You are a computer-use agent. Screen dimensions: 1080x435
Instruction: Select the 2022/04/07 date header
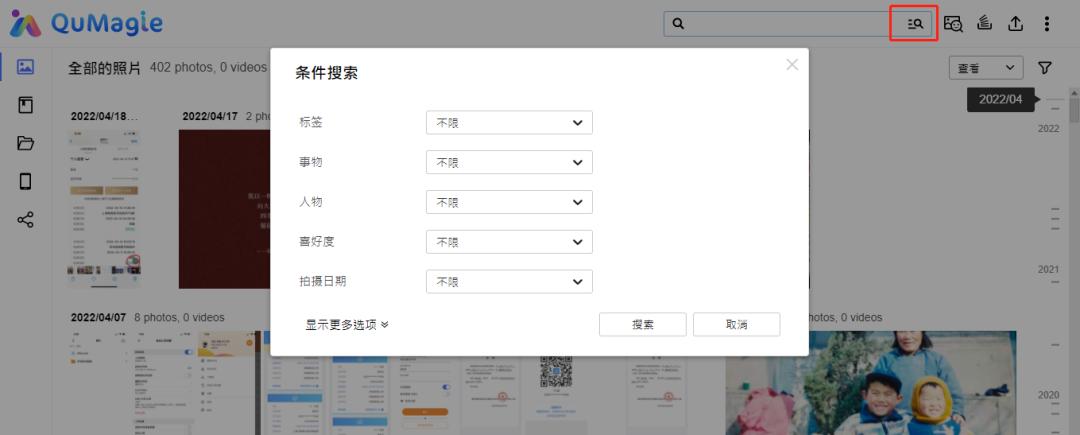[98, 317]
